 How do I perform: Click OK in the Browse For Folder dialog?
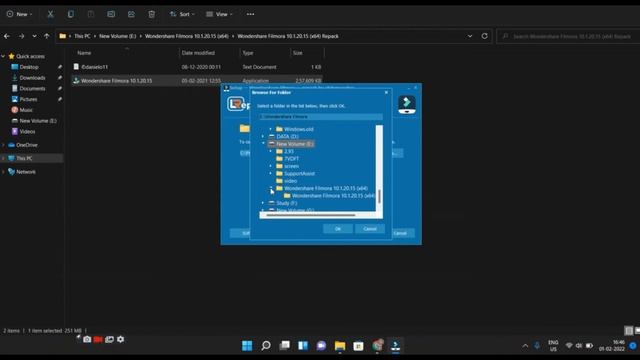pyautogui.click(x=338, y=229)
